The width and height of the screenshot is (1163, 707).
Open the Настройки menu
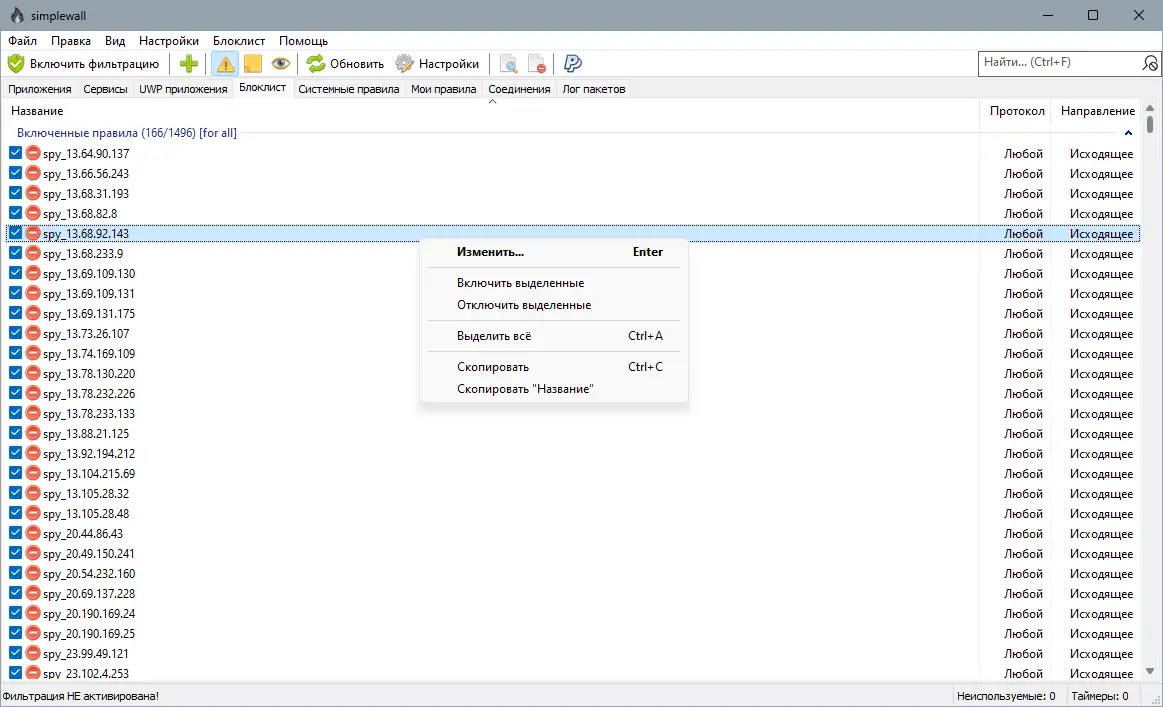(169, 41)
